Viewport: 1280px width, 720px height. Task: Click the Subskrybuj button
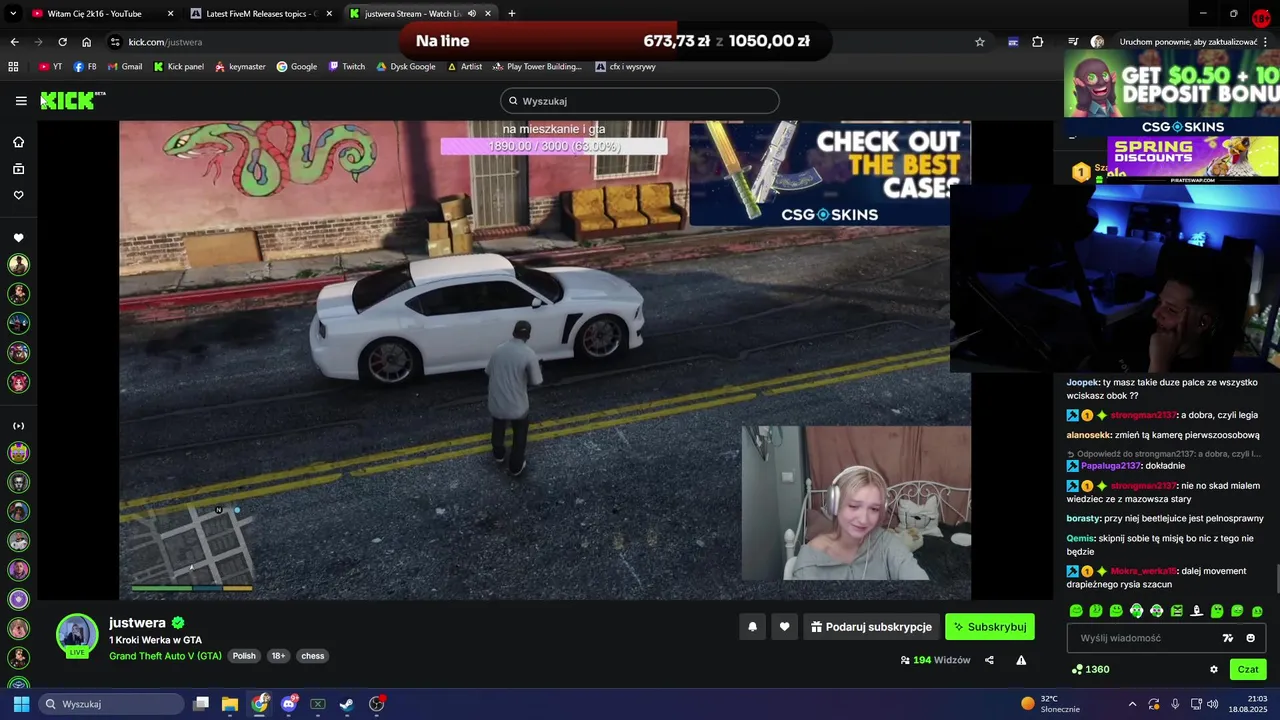click(989, 627)
